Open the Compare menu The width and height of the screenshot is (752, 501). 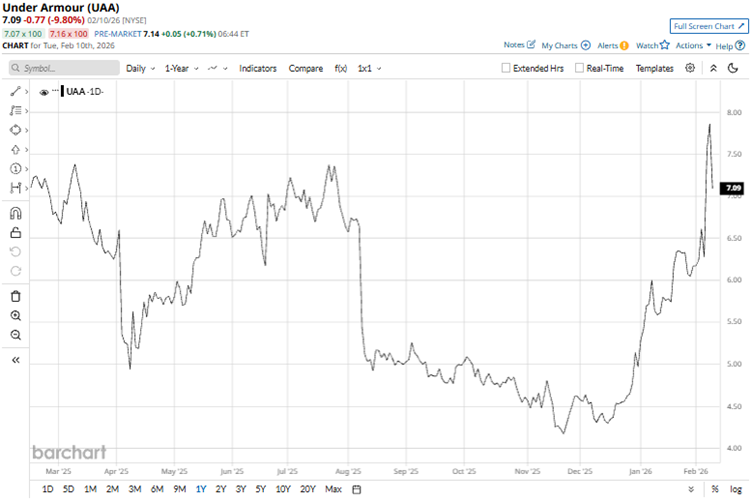pyautogui.click(x=306, y=69)
